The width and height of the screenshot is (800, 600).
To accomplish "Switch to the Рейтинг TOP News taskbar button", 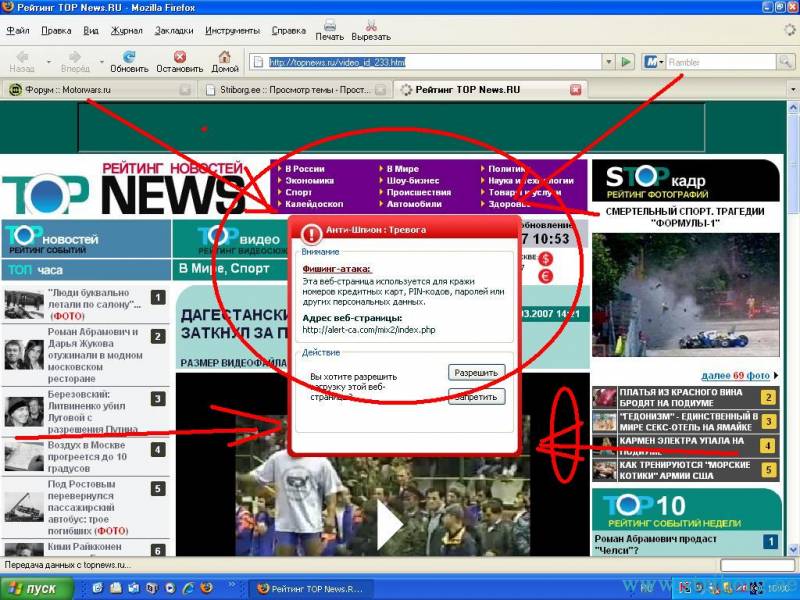I will coord(312,588).
